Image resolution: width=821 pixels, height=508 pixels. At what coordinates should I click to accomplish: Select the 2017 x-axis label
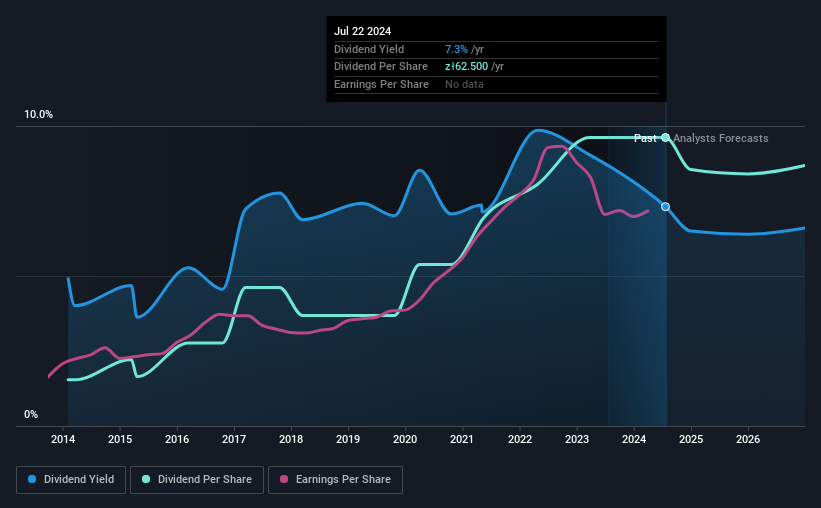tap(234, 439)
